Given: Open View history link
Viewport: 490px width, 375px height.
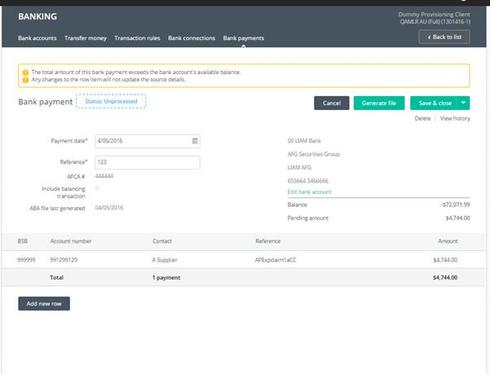Looking at the screenshot, I should 455,118.
